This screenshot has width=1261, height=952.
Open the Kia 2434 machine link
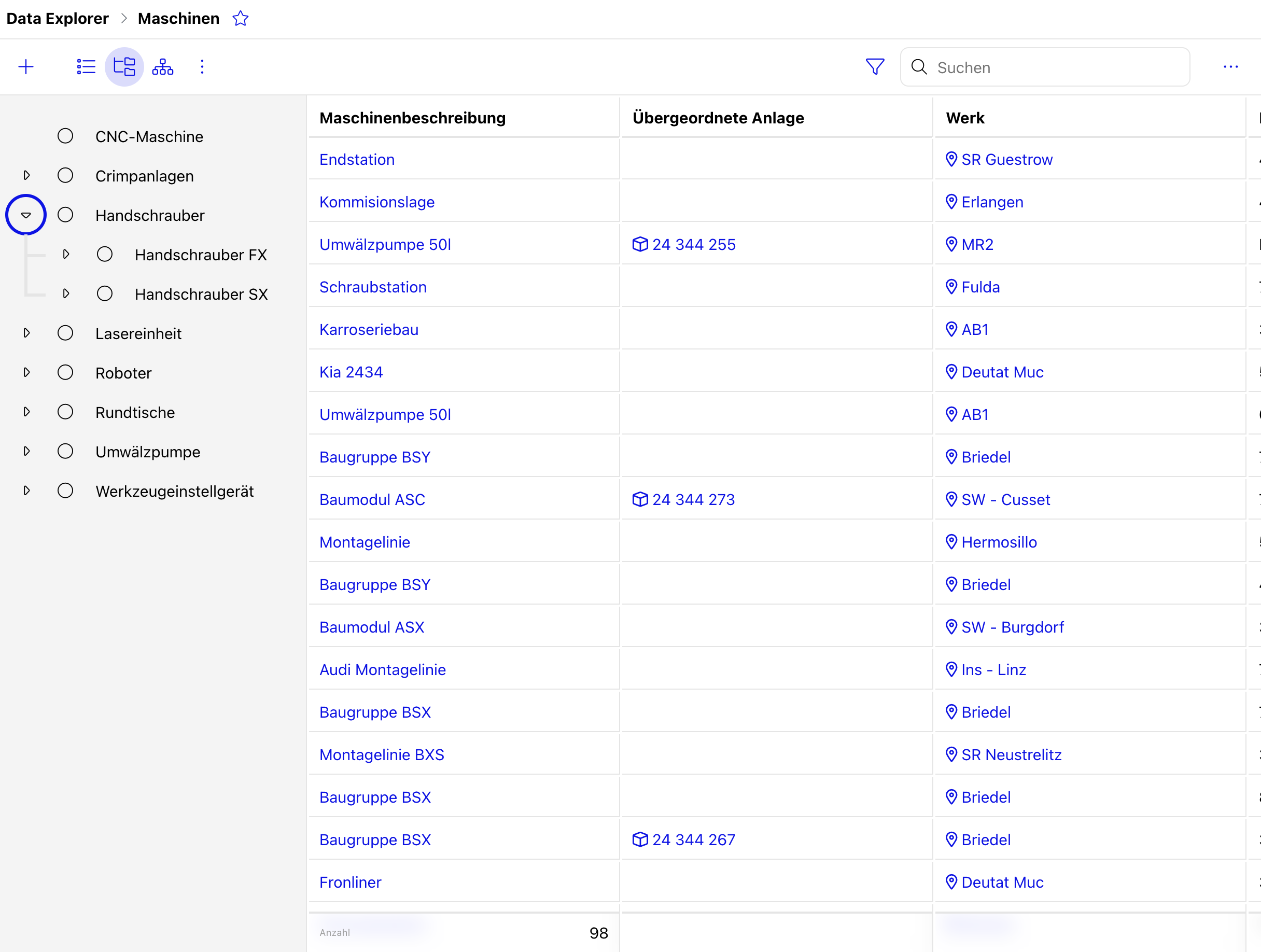click(x=351, y=372)
